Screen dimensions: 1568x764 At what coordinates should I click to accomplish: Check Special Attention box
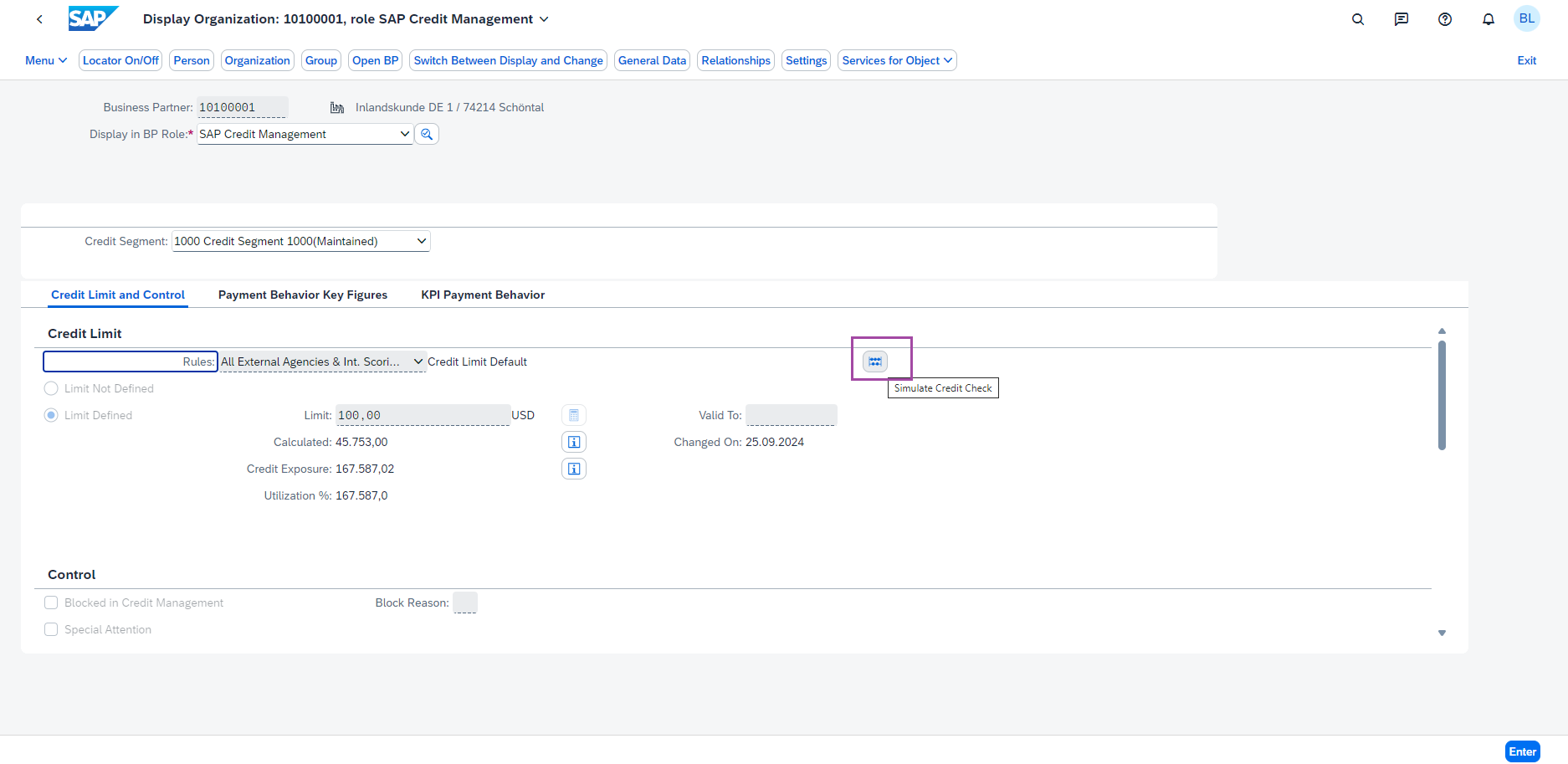click(x=51, y=629)
